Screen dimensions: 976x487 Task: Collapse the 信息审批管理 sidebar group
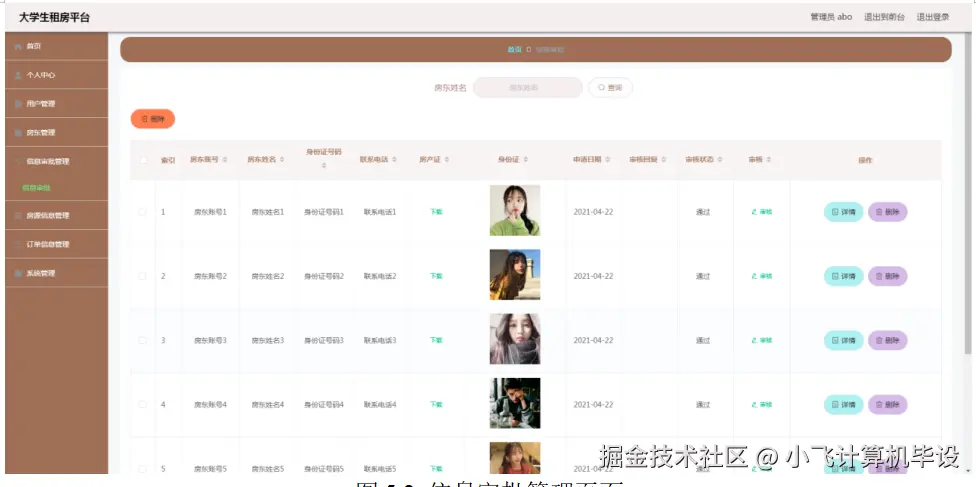(57, 161)
